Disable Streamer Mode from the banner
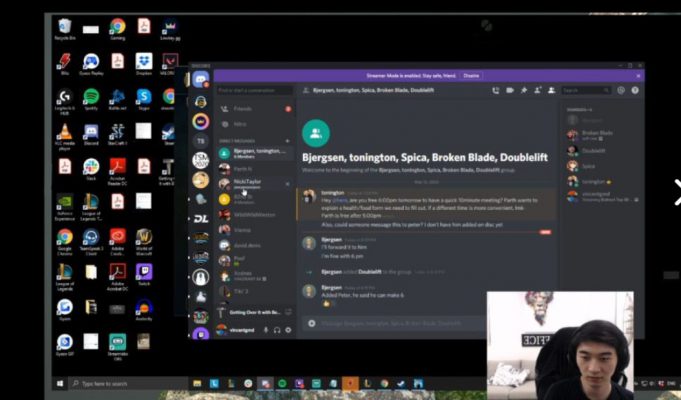 (471, 76)
